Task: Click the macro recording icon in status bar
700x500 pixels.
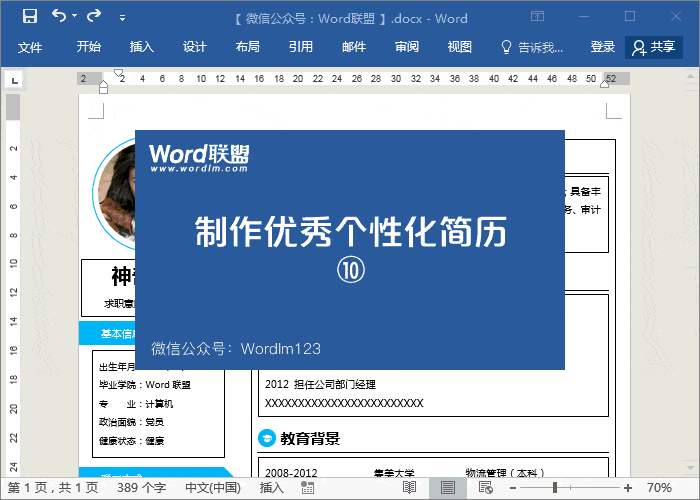Action: click(x=307, y=488)
